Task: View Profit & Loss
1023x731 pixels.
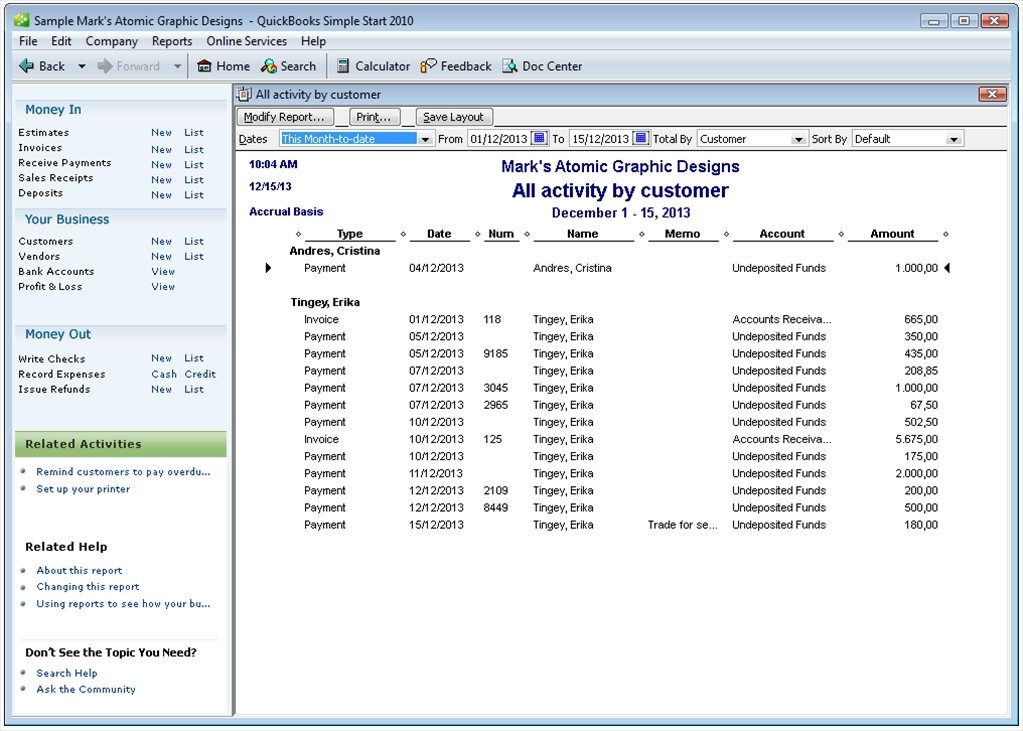Action: pyautogui.click(x=163, y=287)
